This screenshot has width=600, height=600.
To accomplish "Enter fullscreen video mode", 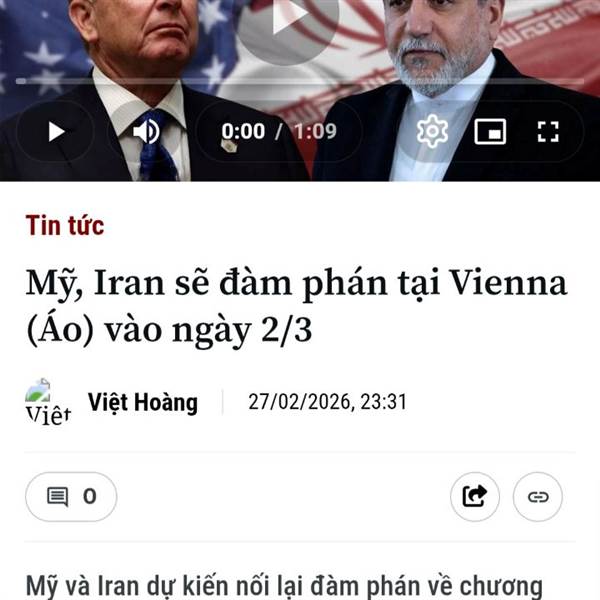I will (x=548, y=132).
